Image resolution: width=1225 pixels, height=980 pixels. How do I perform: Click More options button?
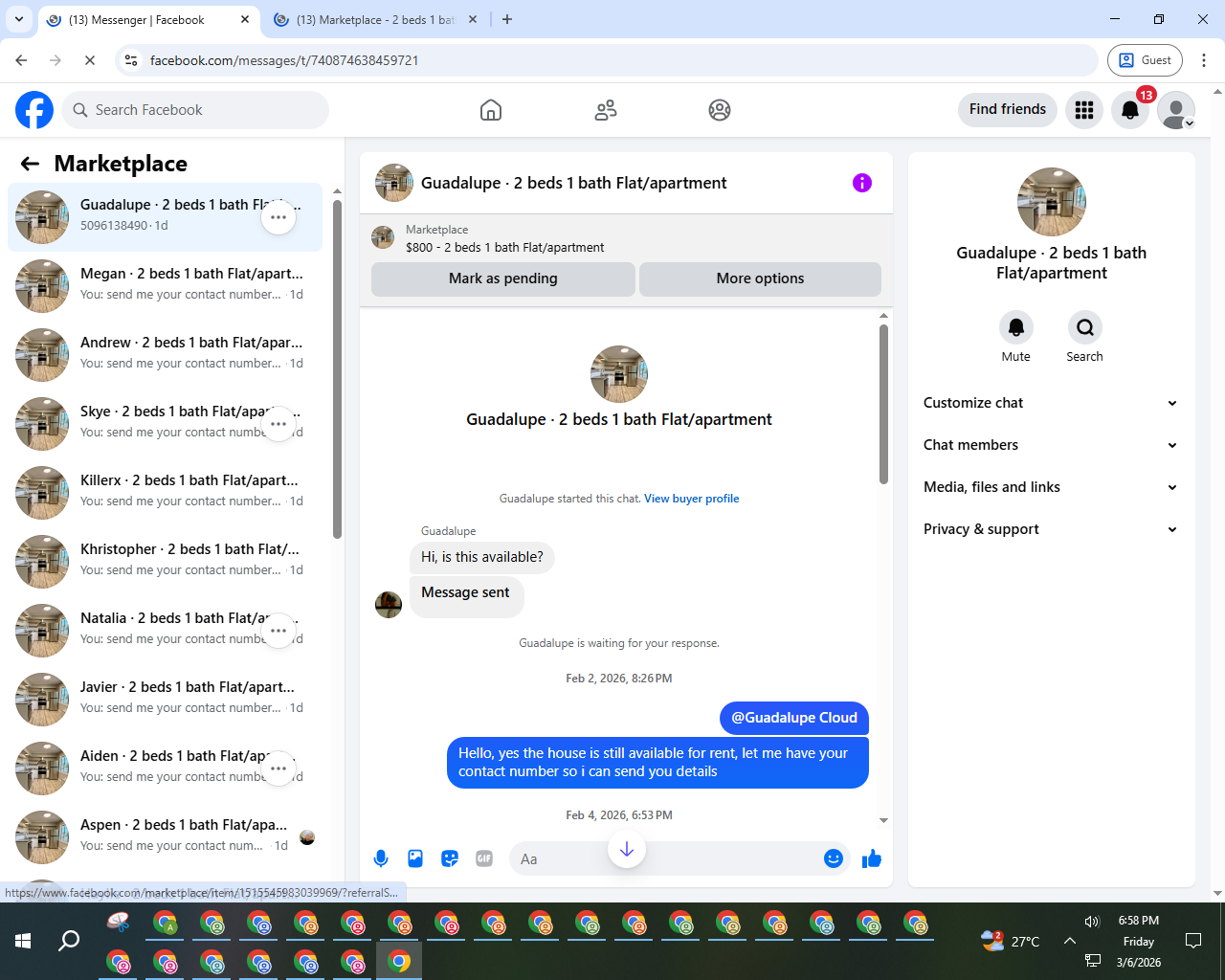point(761,278)
